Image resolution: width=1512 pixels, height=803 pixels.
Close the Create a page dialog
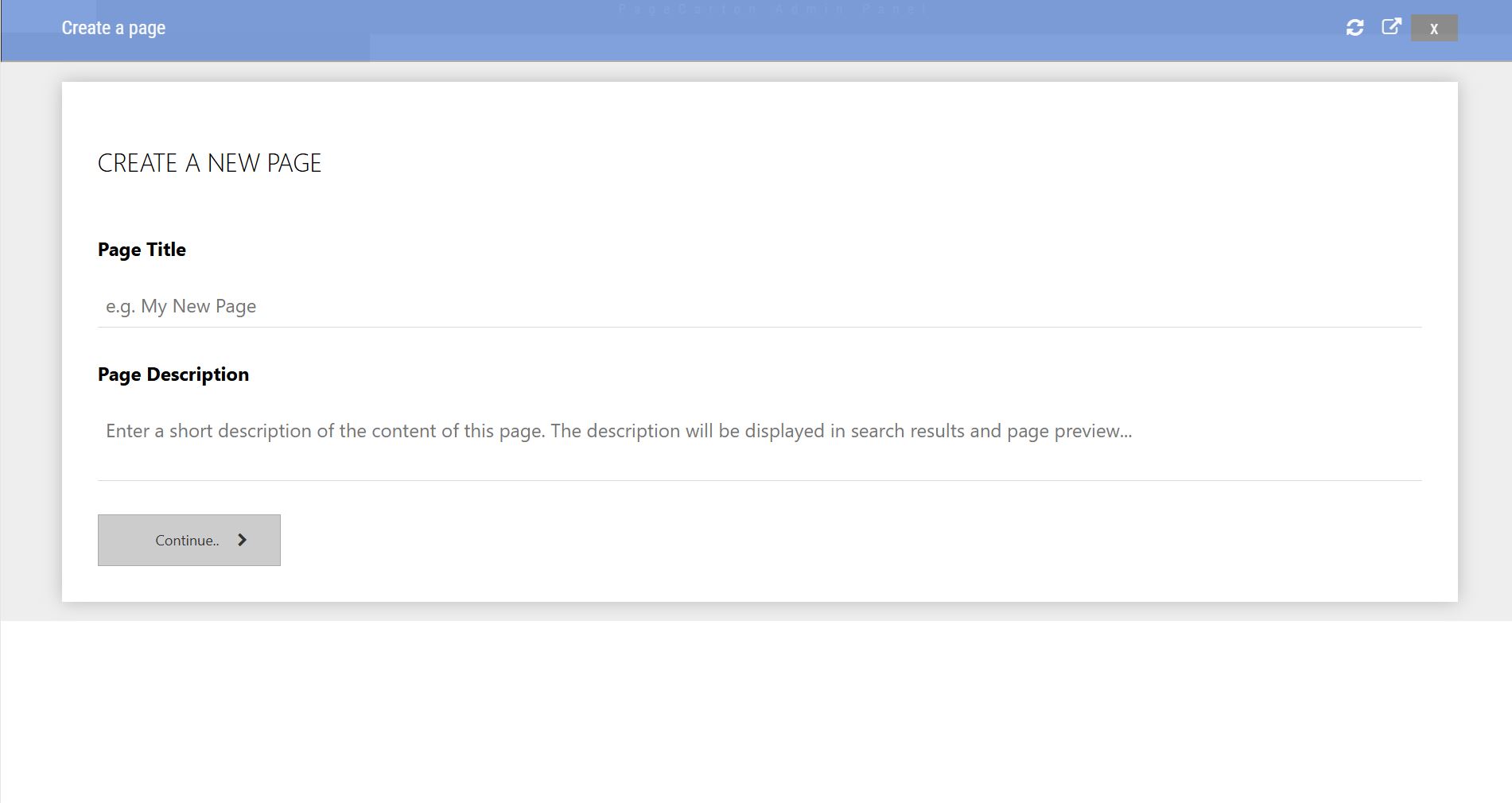click(1433, 29)
